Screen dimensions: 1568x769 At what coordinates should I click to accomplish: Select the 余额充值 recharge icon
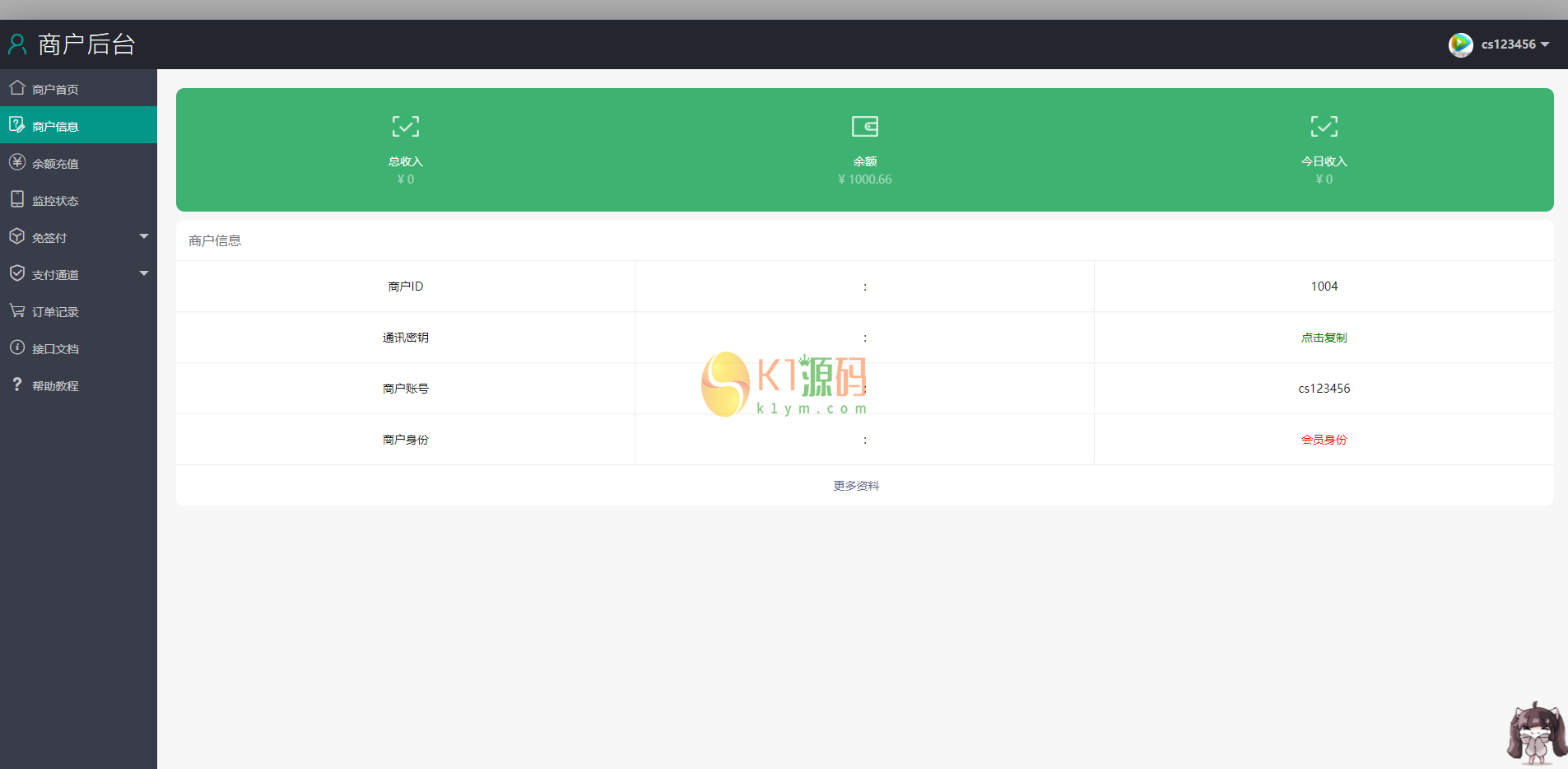16,162
